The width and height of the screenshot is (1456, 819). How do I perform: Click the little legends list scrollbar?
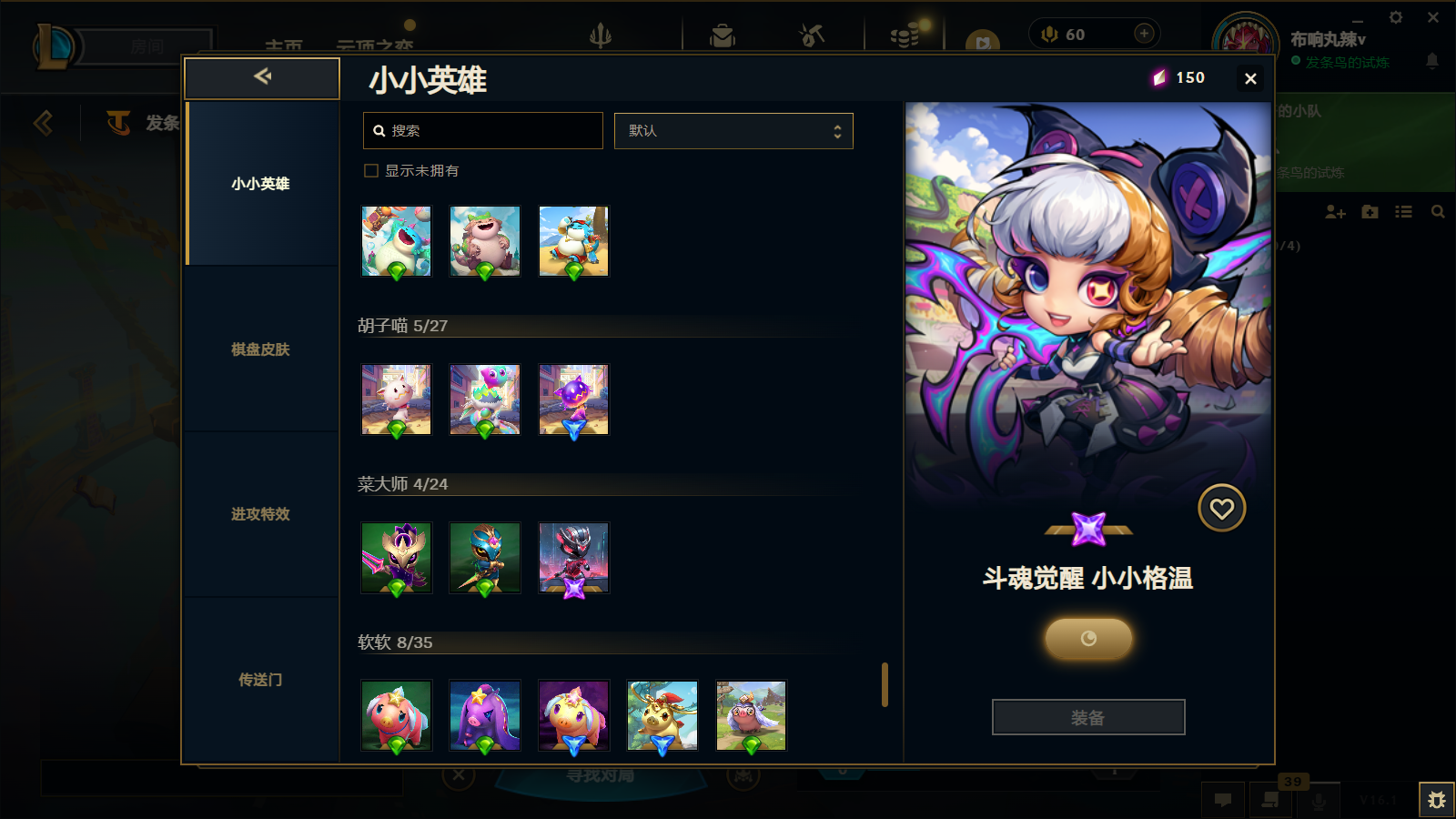(885, 684)
